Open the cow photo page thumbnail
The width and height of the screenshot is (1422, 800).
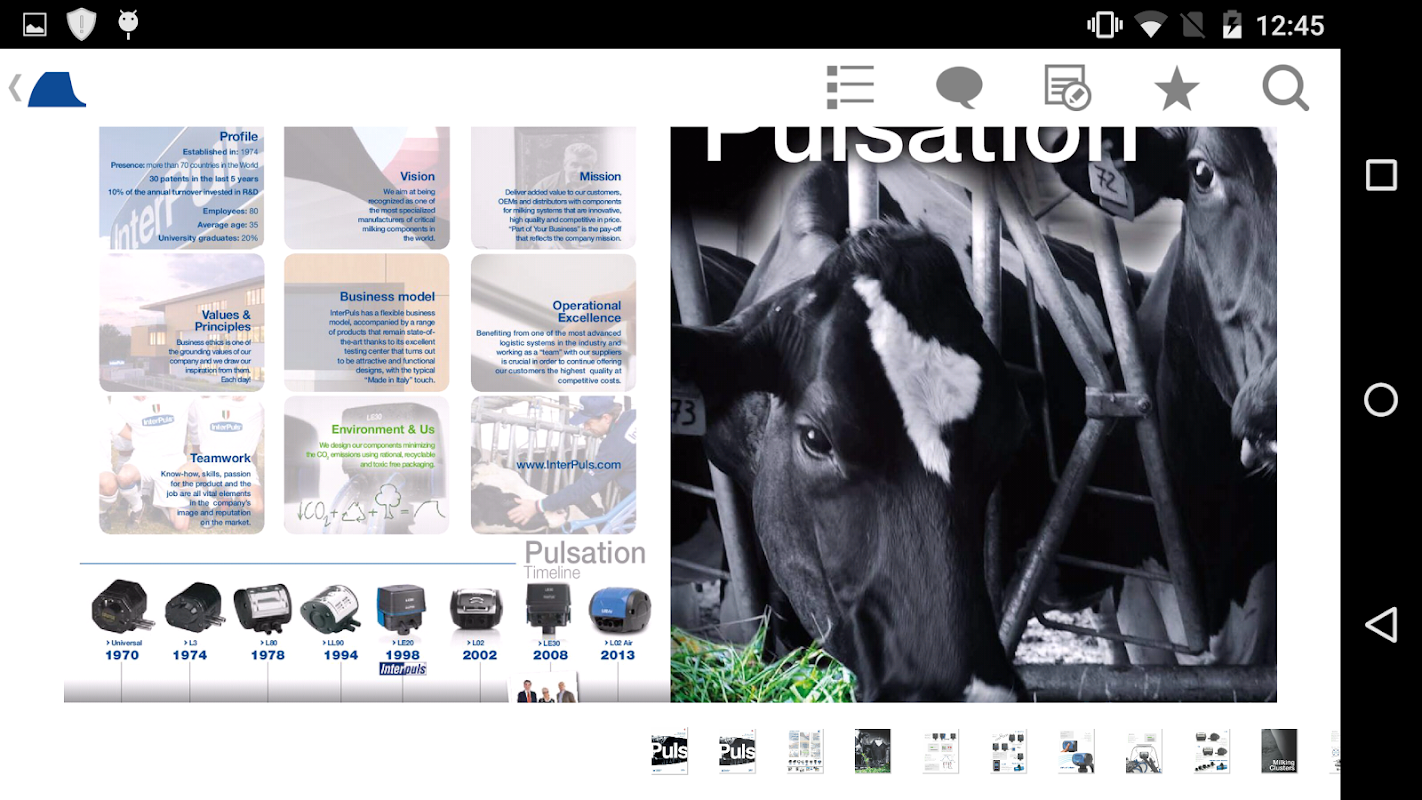[872, 750]
